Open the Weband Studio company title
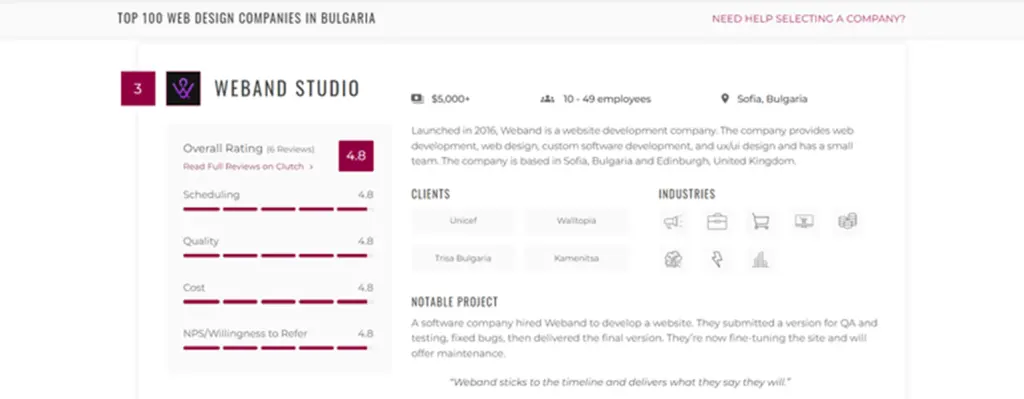 [x=287, y=88]
